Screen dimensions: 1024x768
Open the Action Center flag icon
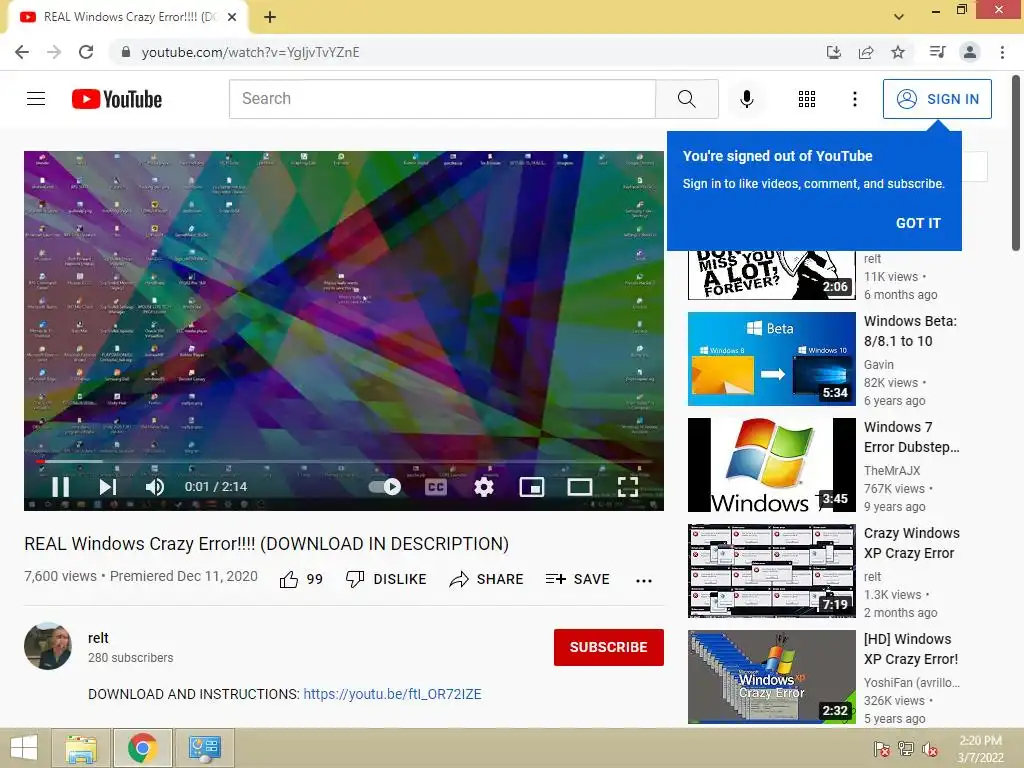pyautogui.click(x=882, y=749)
